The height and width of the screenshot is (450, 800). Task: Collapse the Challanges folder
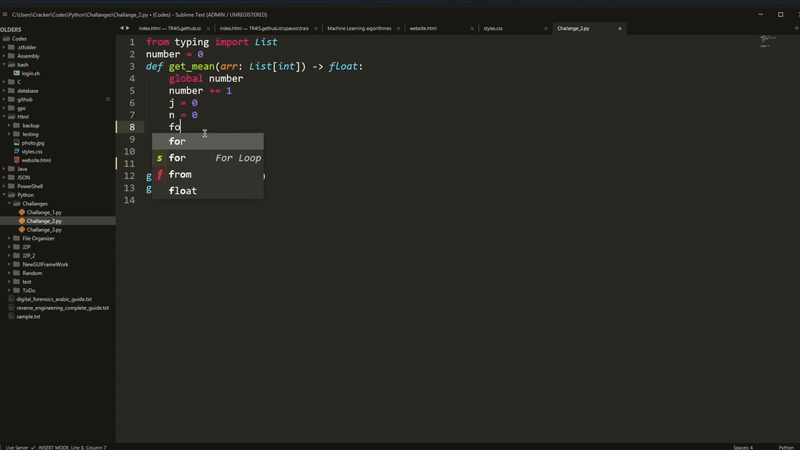click(x=10, y=203)
